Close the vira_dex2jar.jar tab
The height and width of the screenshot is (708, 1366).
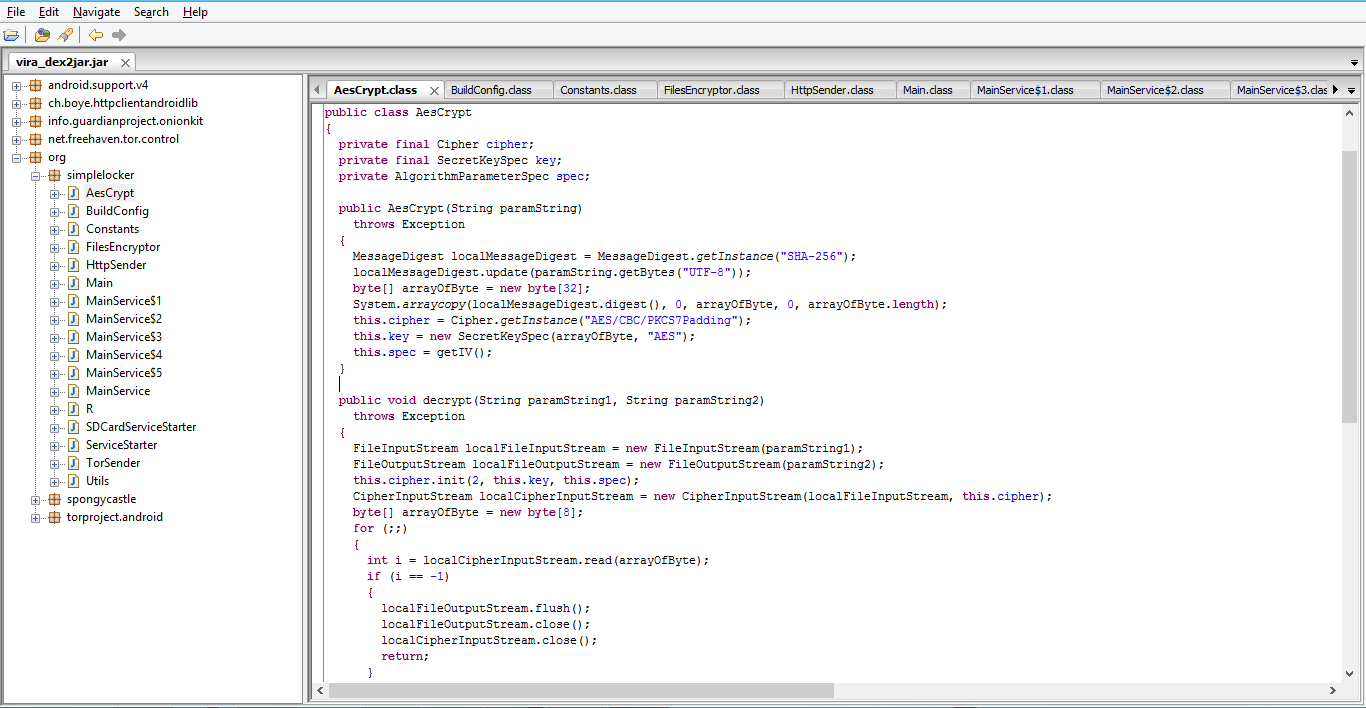coord(126,62)
